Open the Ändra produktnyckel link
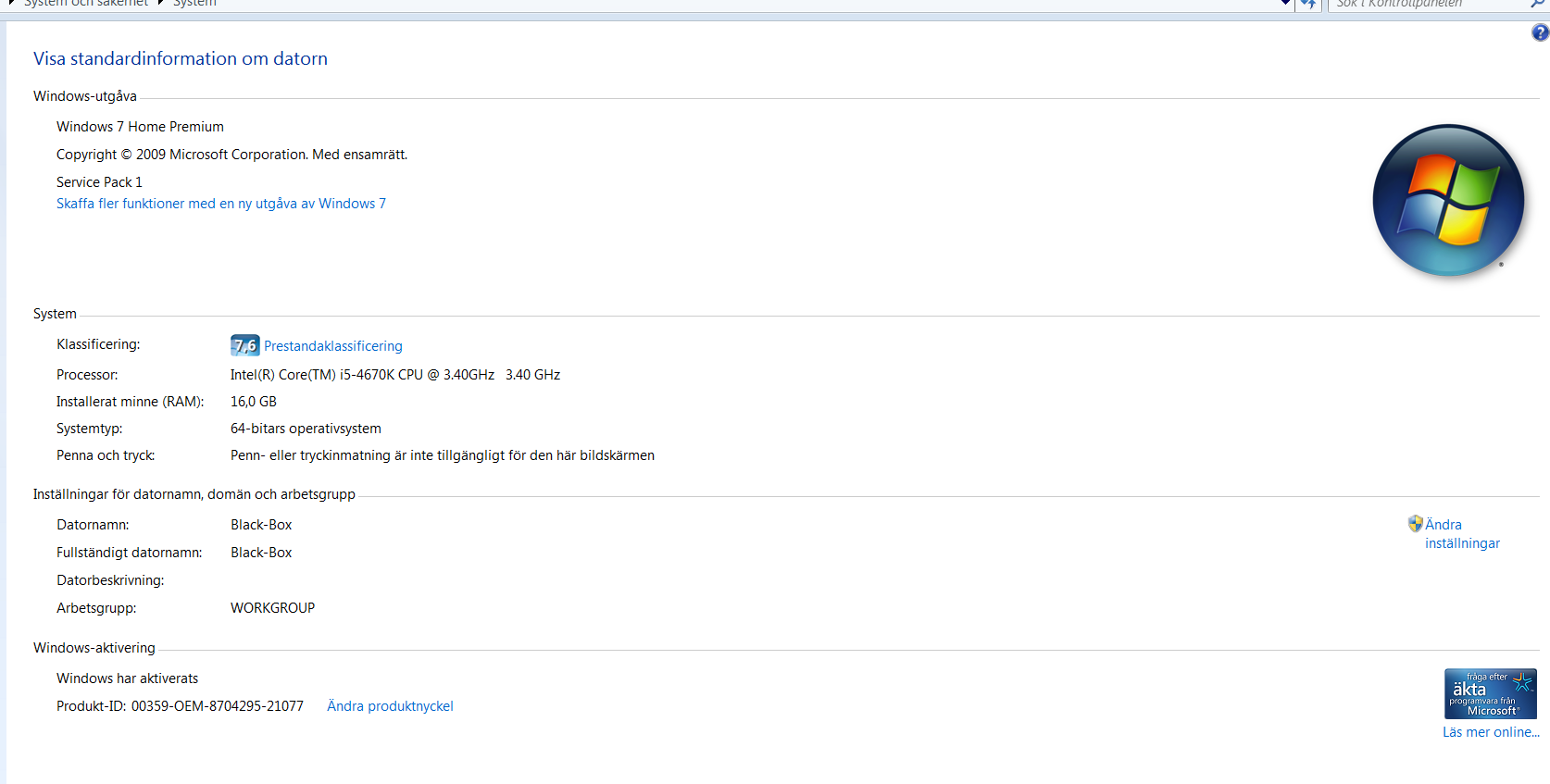 [390, 706]
